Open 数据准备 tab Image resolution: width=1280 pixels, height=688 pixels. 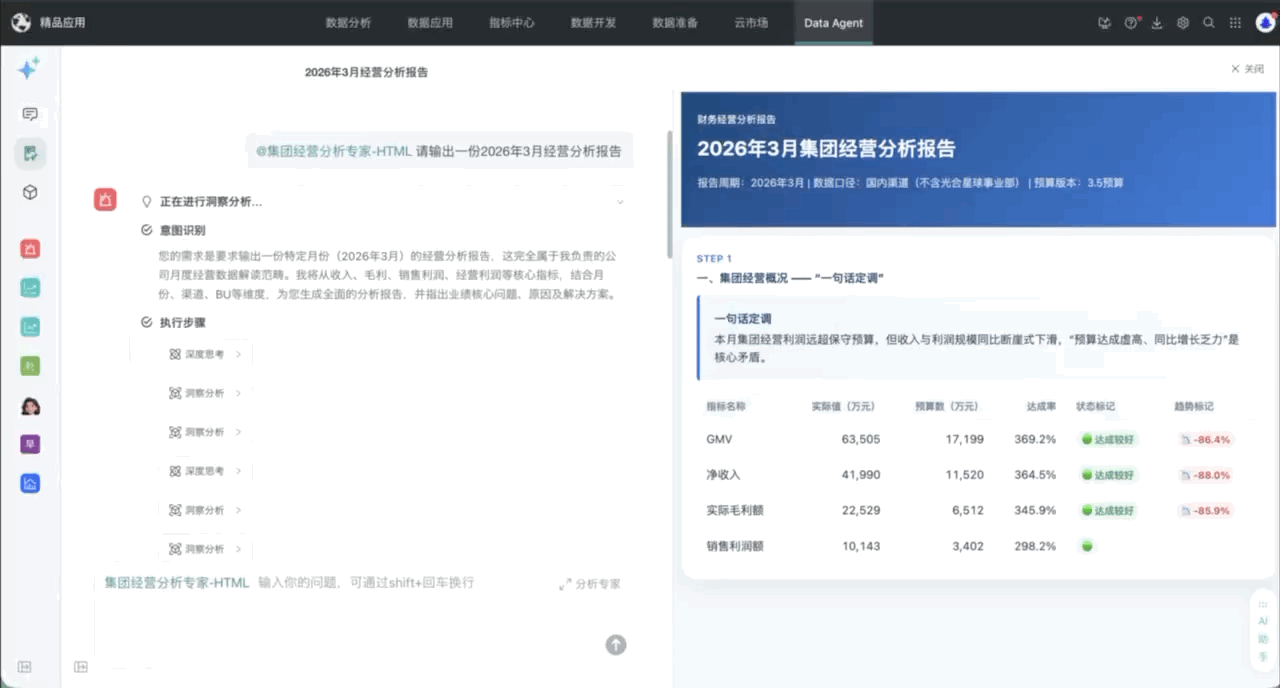coord(675,23)
